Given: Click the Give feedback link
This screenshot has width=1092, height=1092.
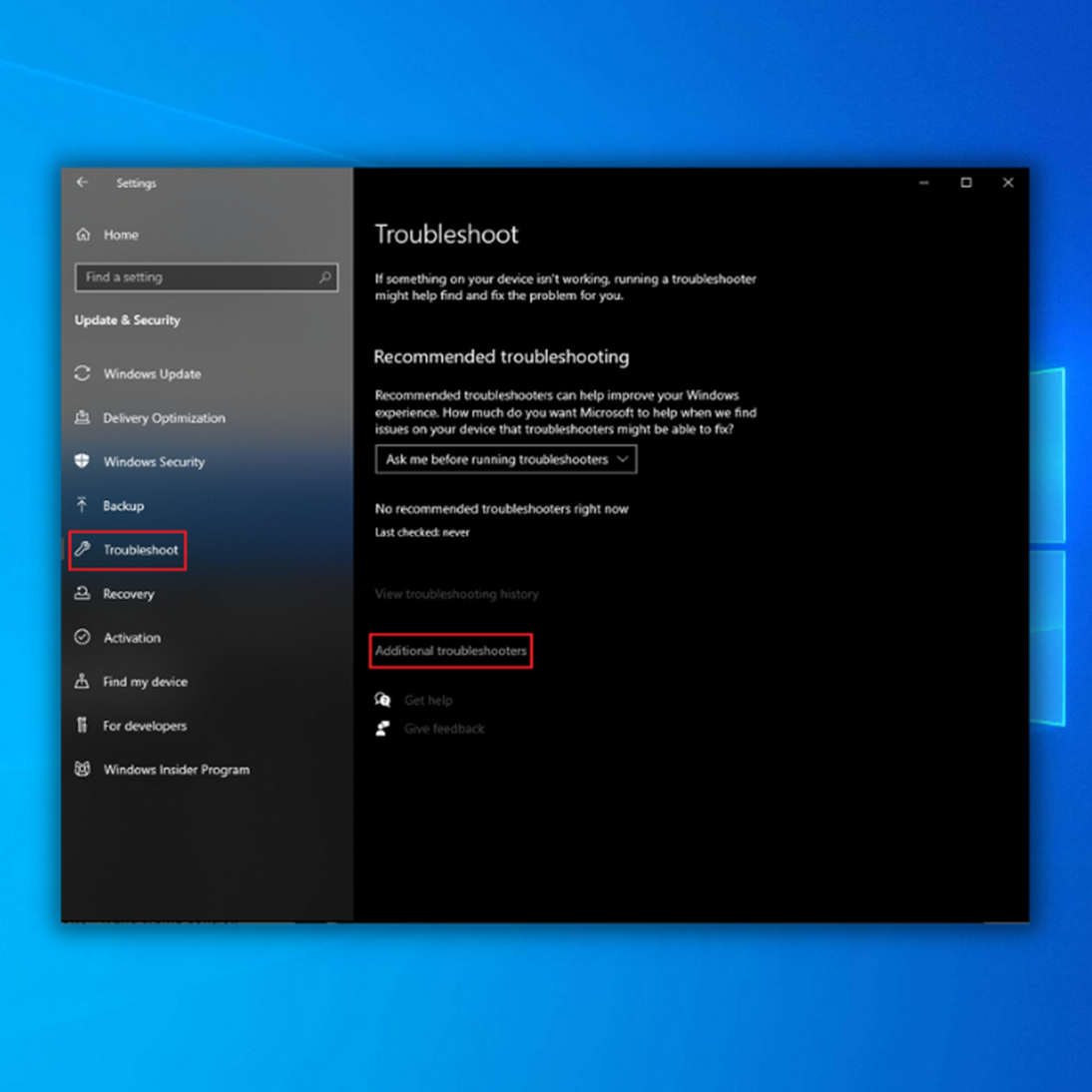Looking at the screenshot, I should click(x=443, y=729).
